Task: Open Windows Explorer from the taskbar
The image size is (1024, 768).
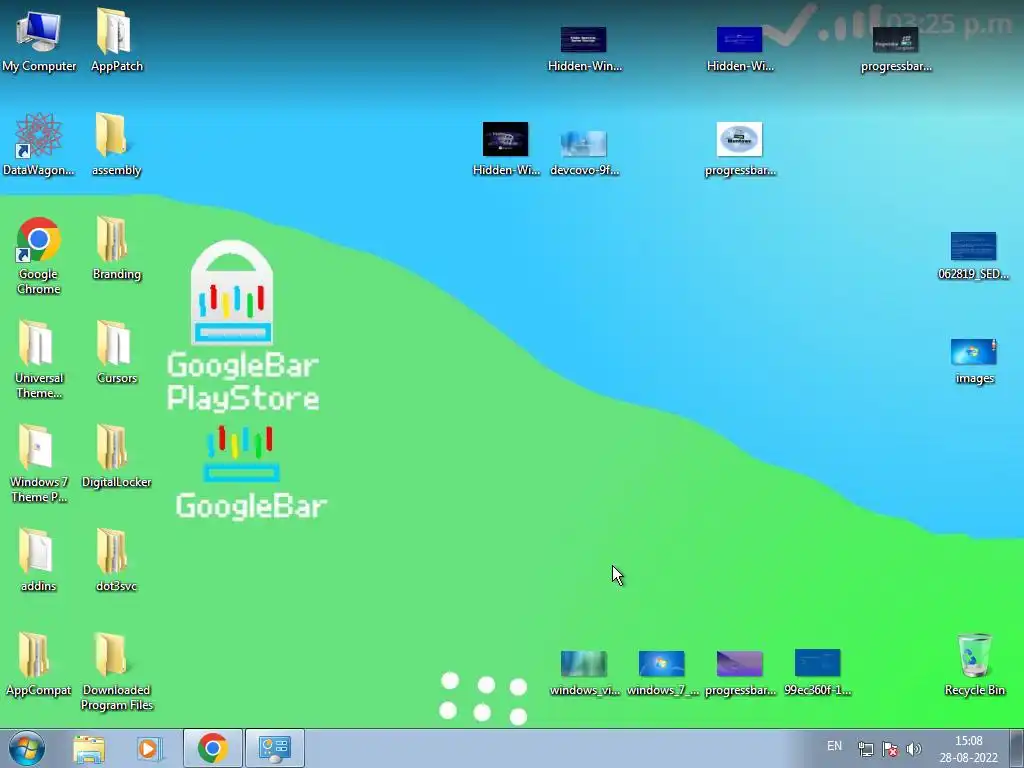Action: 89,748
